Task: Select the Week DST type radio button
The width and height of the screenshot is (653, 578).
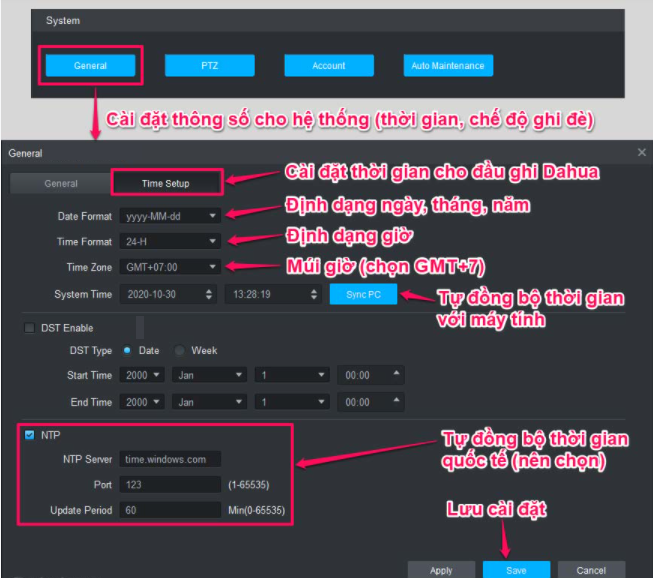Action: 180,350
